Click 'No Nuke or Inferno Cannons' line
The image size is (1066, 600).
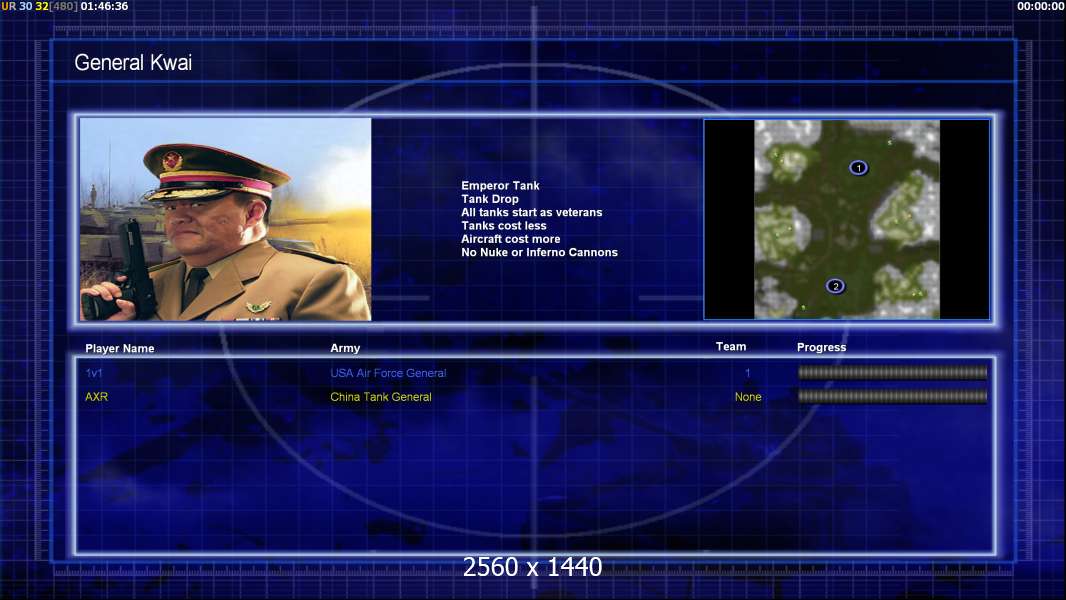pos(539,252)
